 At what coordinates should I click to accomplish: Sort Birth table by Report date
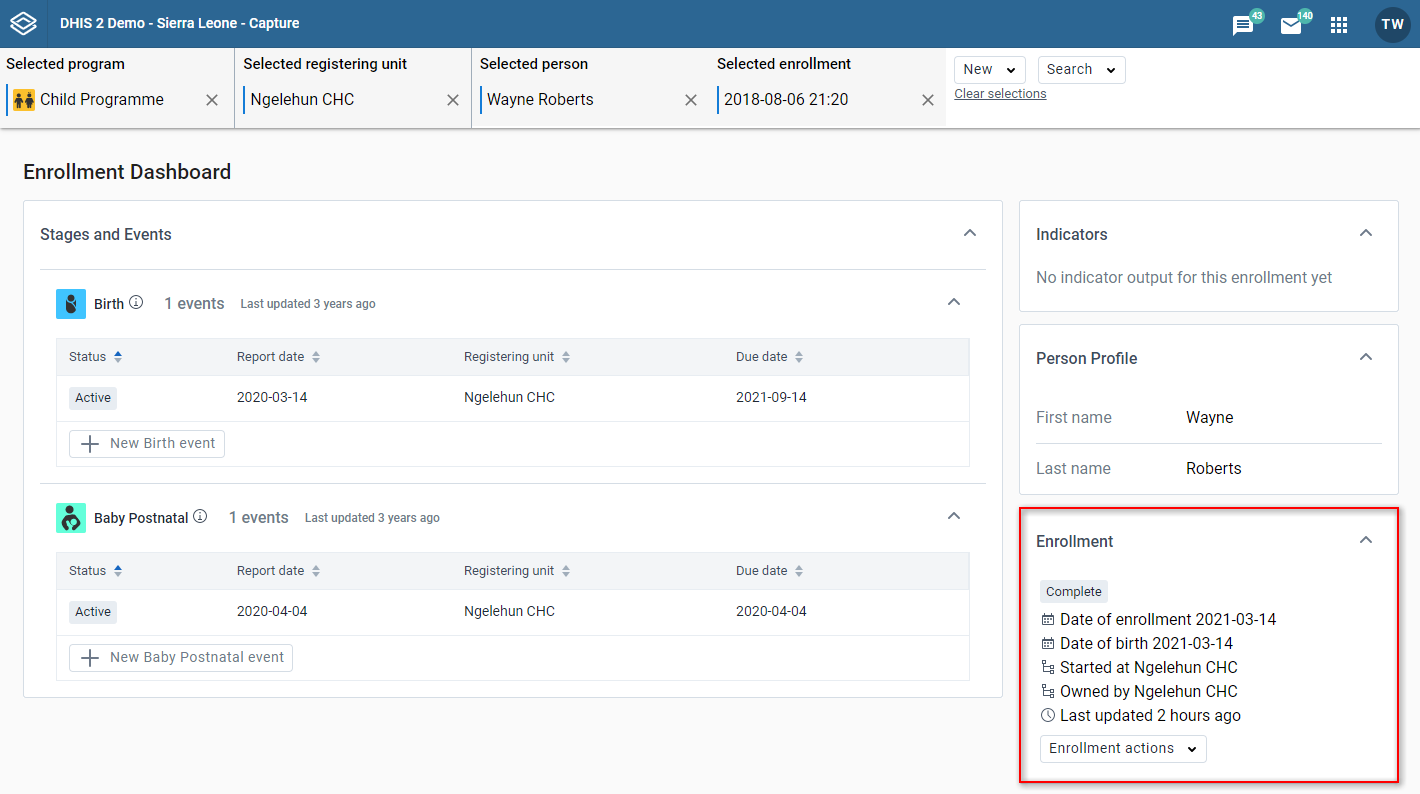coord(316,357)
